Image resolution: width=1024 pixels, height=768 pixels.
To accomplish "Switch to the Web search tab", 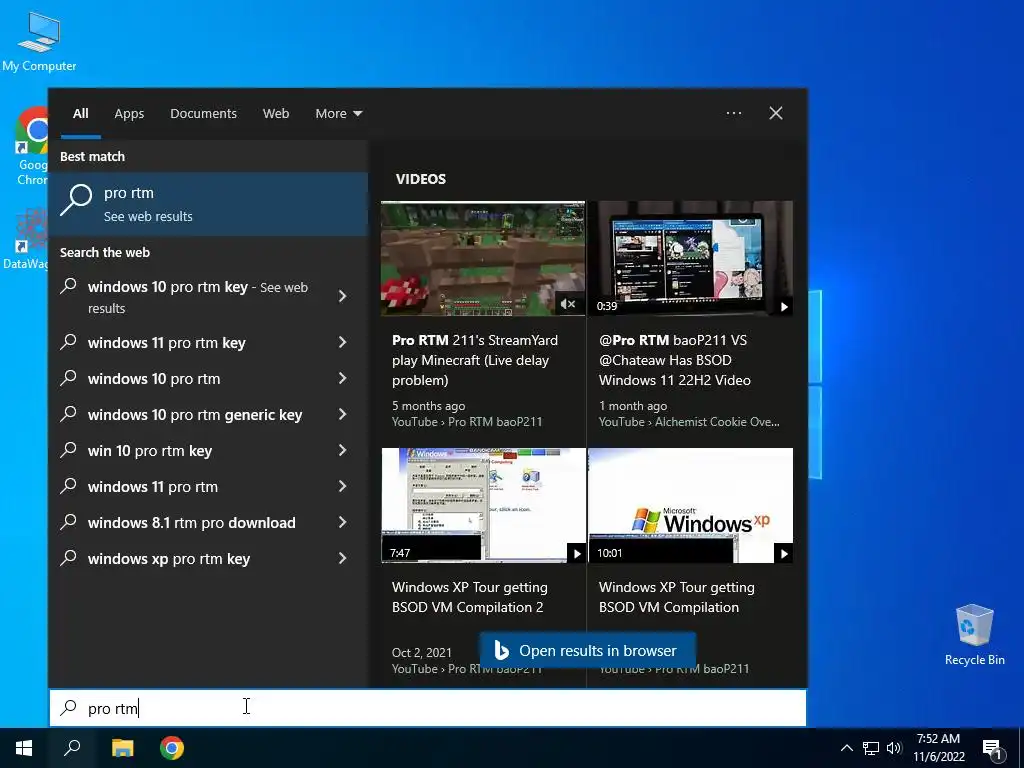I will pyautogui.click(x=276, y=114).
